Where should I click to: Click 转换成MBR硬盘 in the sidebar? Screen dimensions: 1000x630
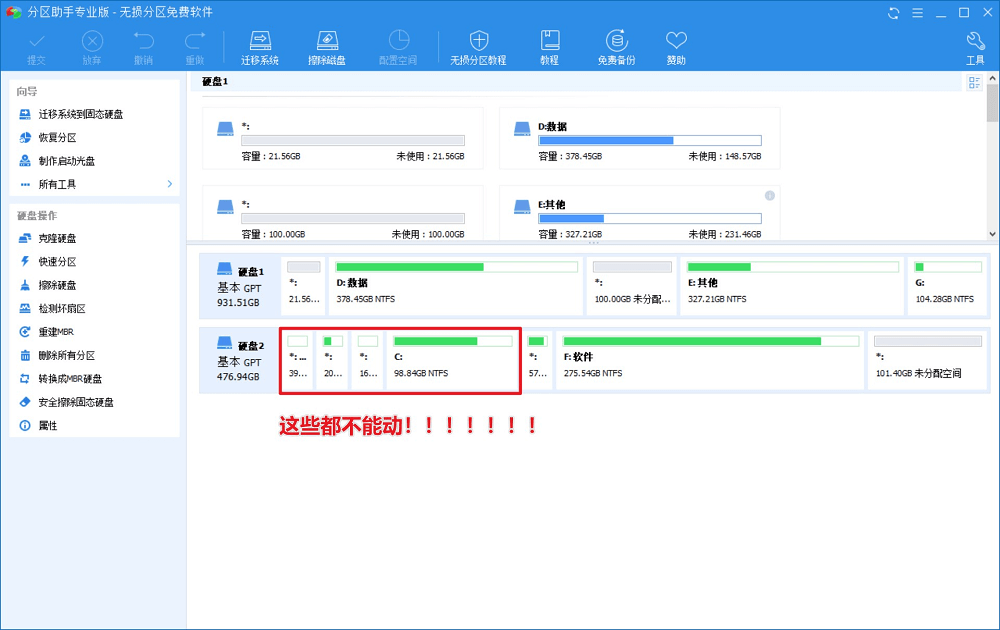tap(70, 379)
